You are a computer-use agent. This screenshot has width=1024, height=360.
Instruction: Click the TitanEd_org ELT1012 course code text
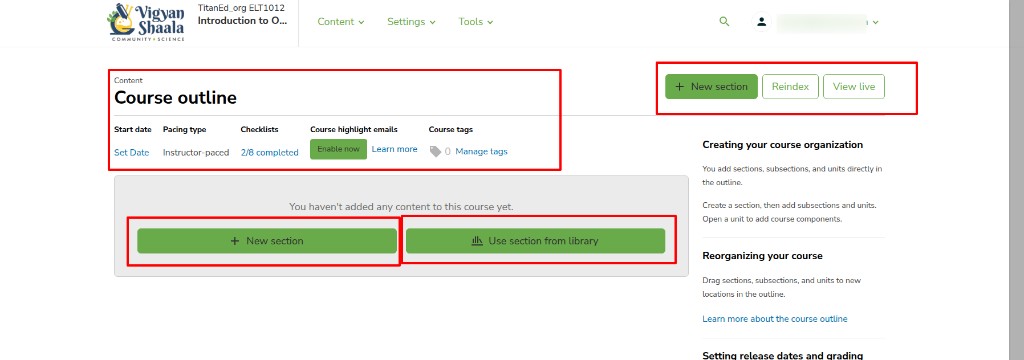click(x=241, y=8)
